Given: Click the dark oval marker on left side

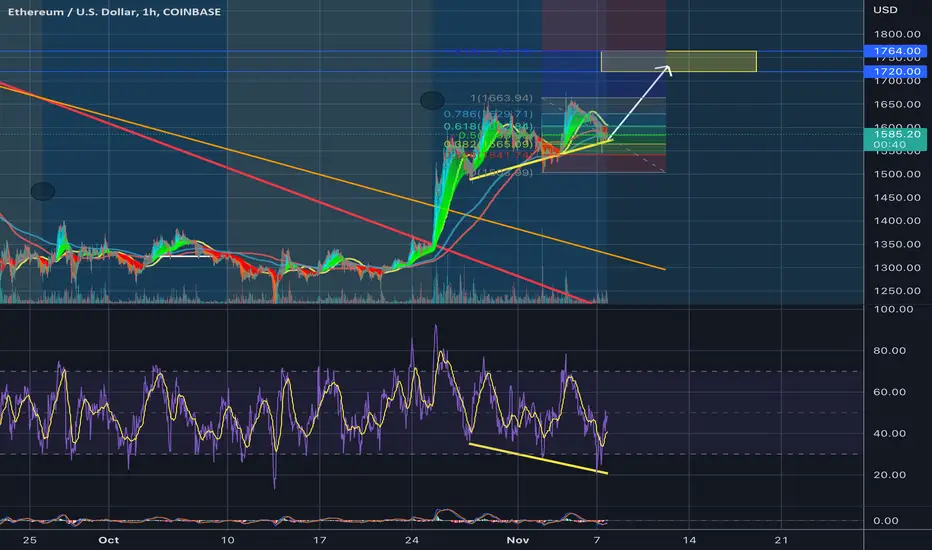Looking at the screenshot, I should coord(43,191).
